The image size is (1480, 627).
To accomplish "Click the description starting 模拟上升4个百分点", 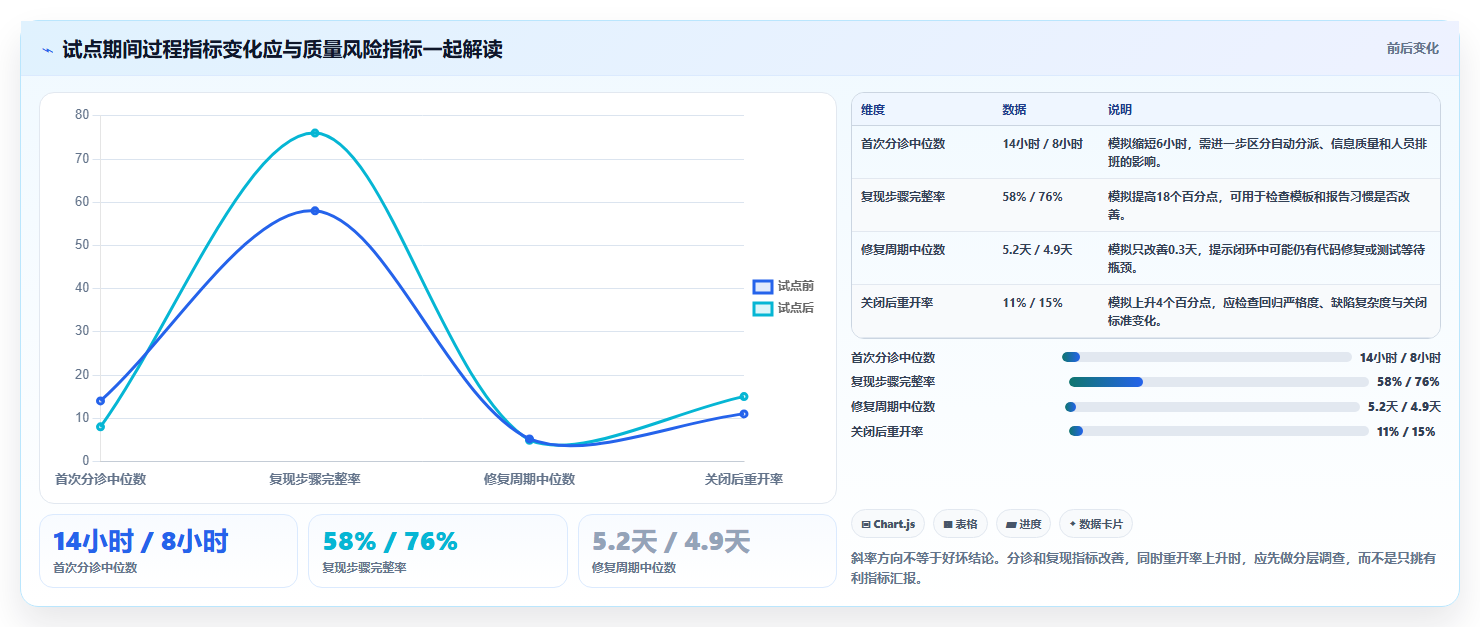I will tap(1267, 311).
